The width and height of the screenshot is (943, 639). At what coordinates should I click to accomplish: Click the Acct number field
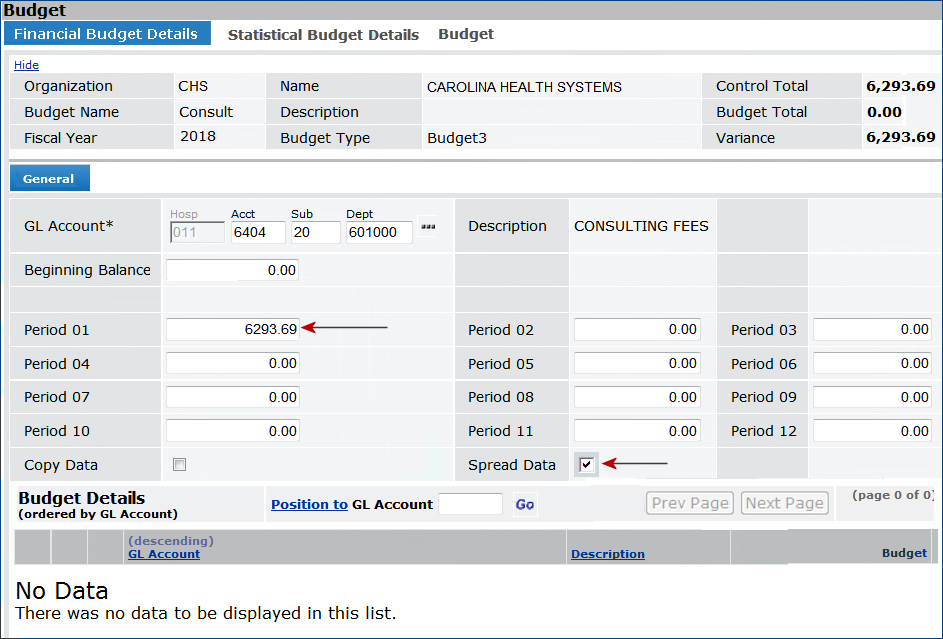tap(256, 233)
